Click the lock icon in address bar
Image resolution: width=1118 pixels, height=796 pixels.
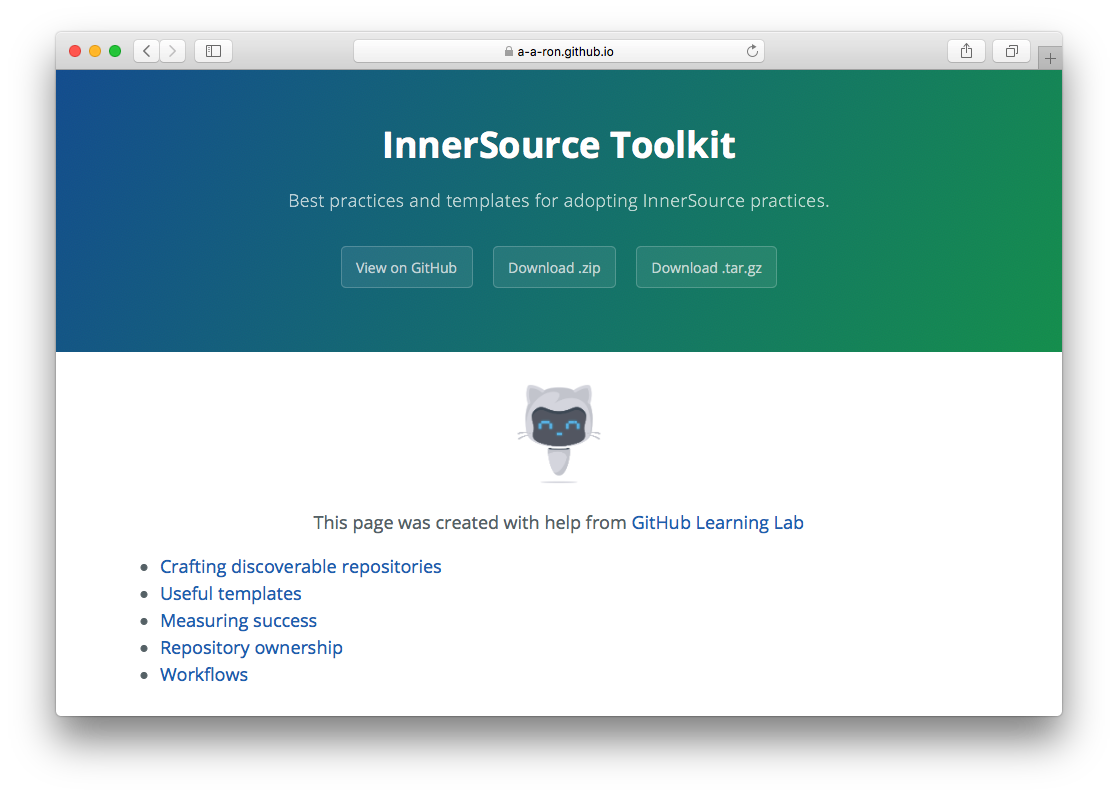pyautogui.click(x=508, y=51)
